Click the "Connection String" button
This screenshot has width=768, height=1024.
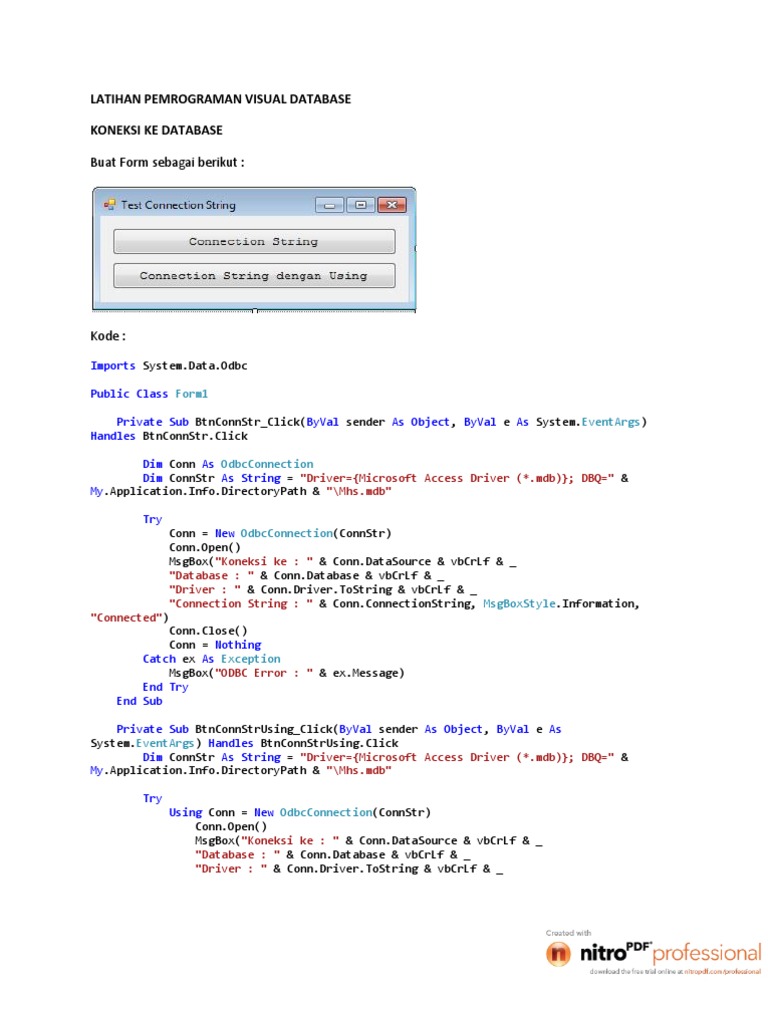click(x=254, y=242)
